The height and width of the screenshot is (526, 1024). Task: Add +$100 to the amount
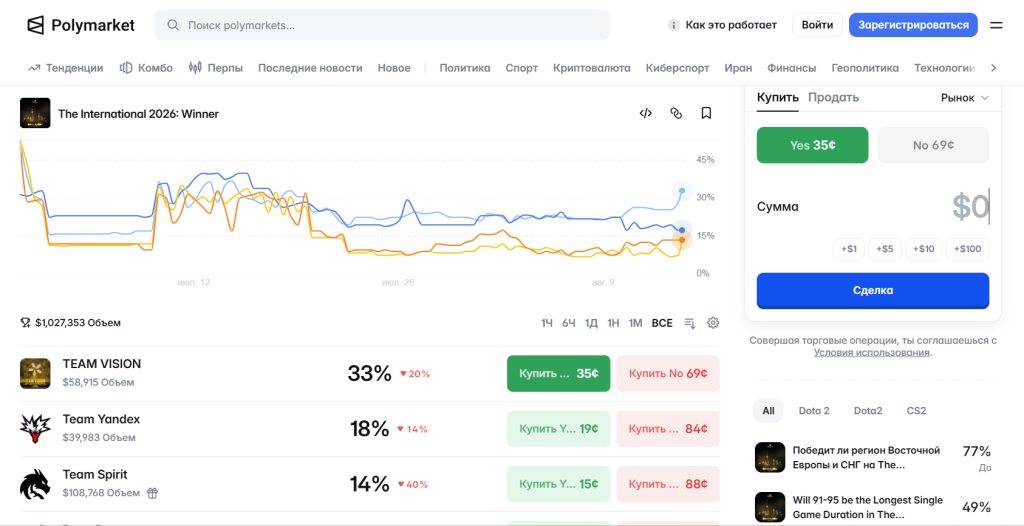pyautogui.click(x=968, y=249)
